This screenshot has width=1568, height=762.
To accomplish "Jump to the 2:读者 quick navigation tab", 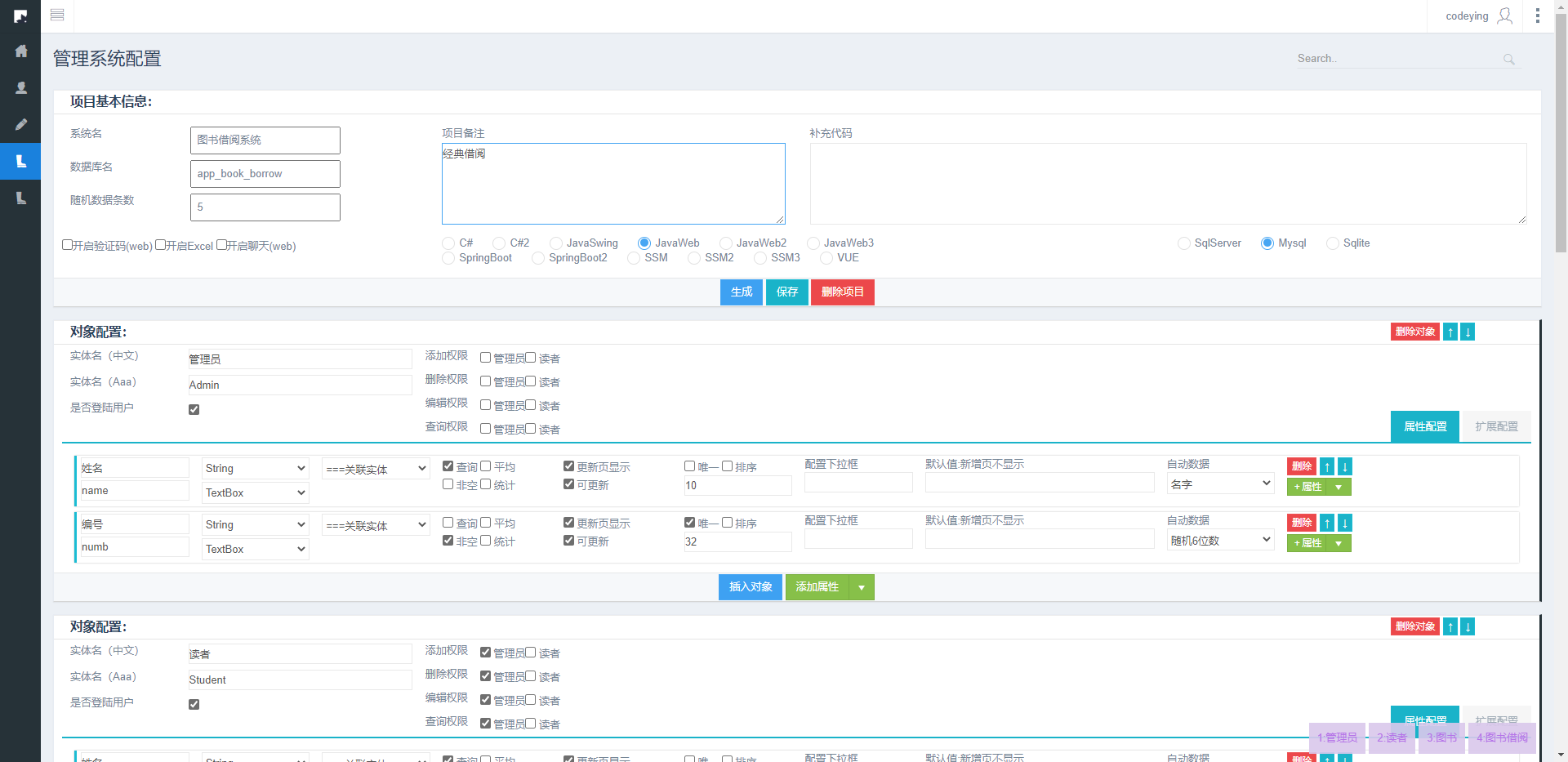I will click(1392, 737).
